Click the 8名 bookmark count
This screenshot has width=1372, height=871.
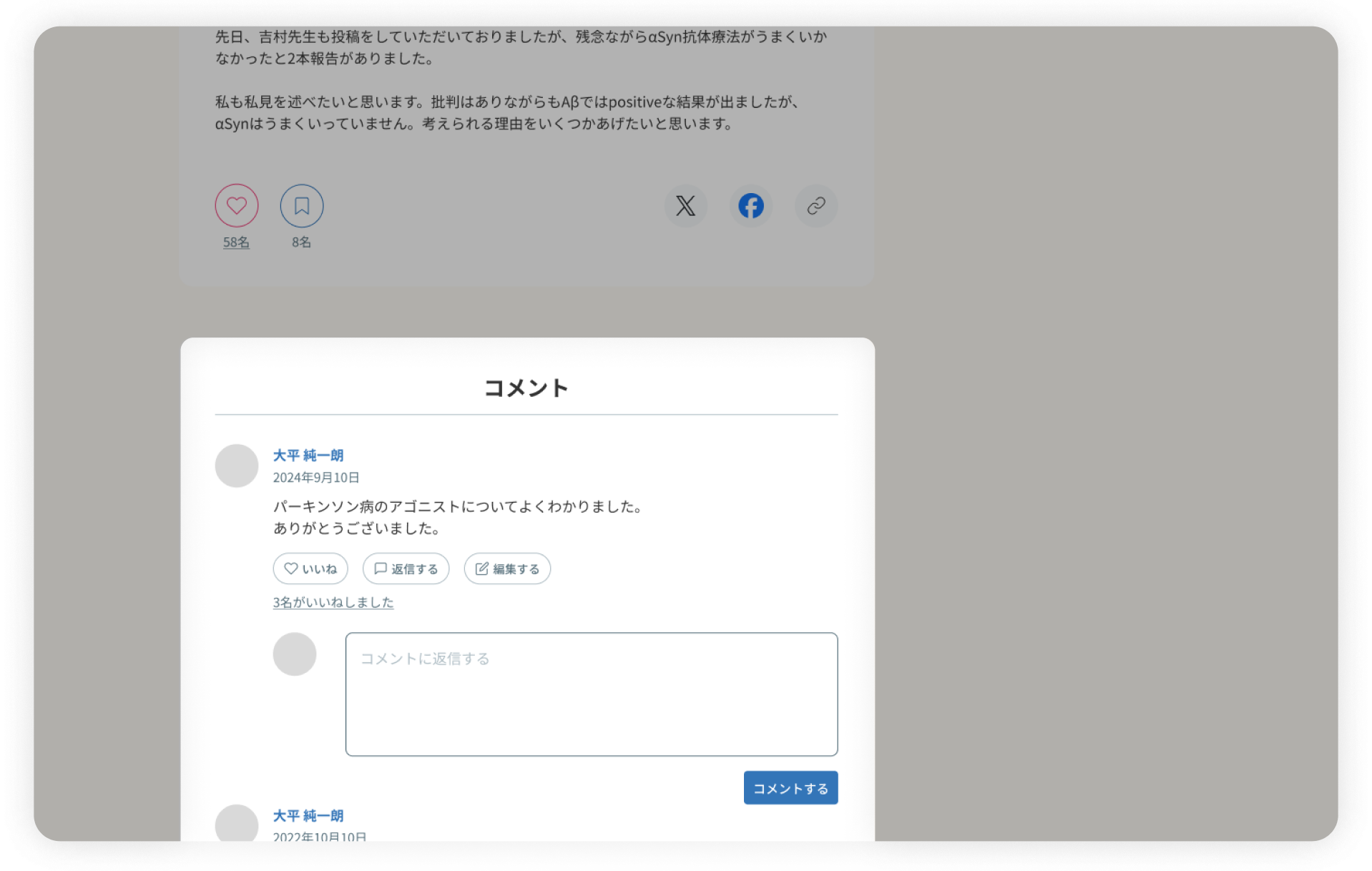pyautogui.click(x=301, y=242)
